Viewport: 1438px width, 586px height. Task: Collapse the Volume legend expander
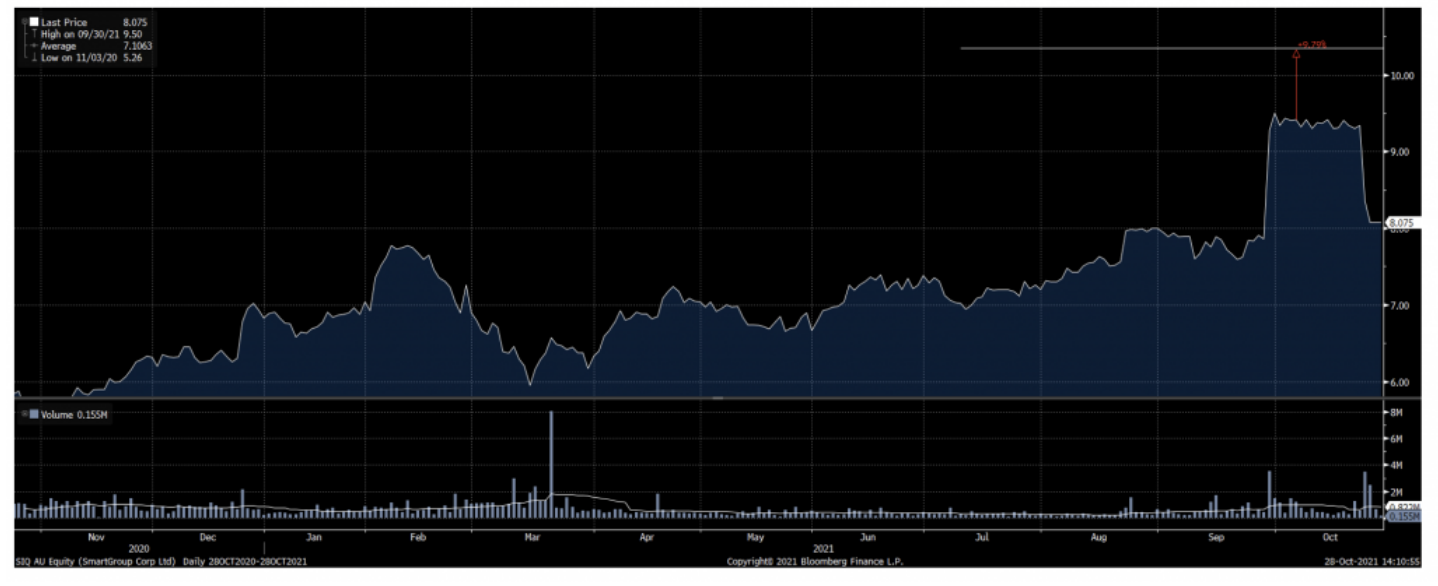pyautogui.click(x=23, y=414)
